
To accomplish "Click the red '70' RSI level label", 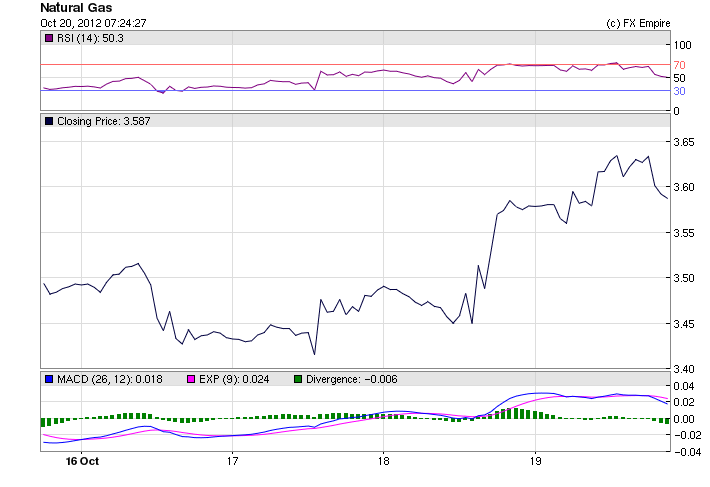I will [679, 65].
